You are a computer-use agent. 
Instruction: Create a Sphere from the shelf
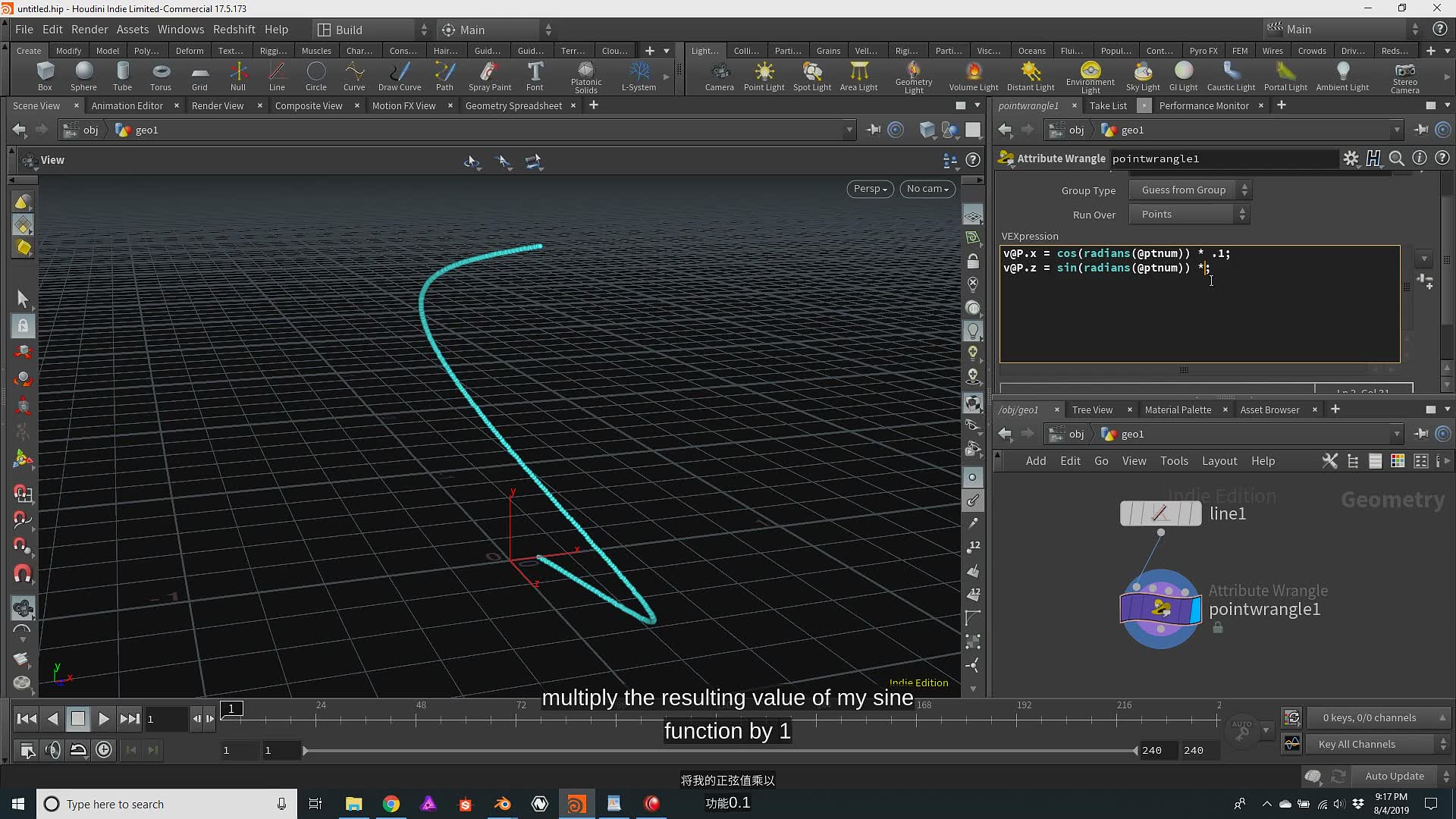click(x=83, y=77)
